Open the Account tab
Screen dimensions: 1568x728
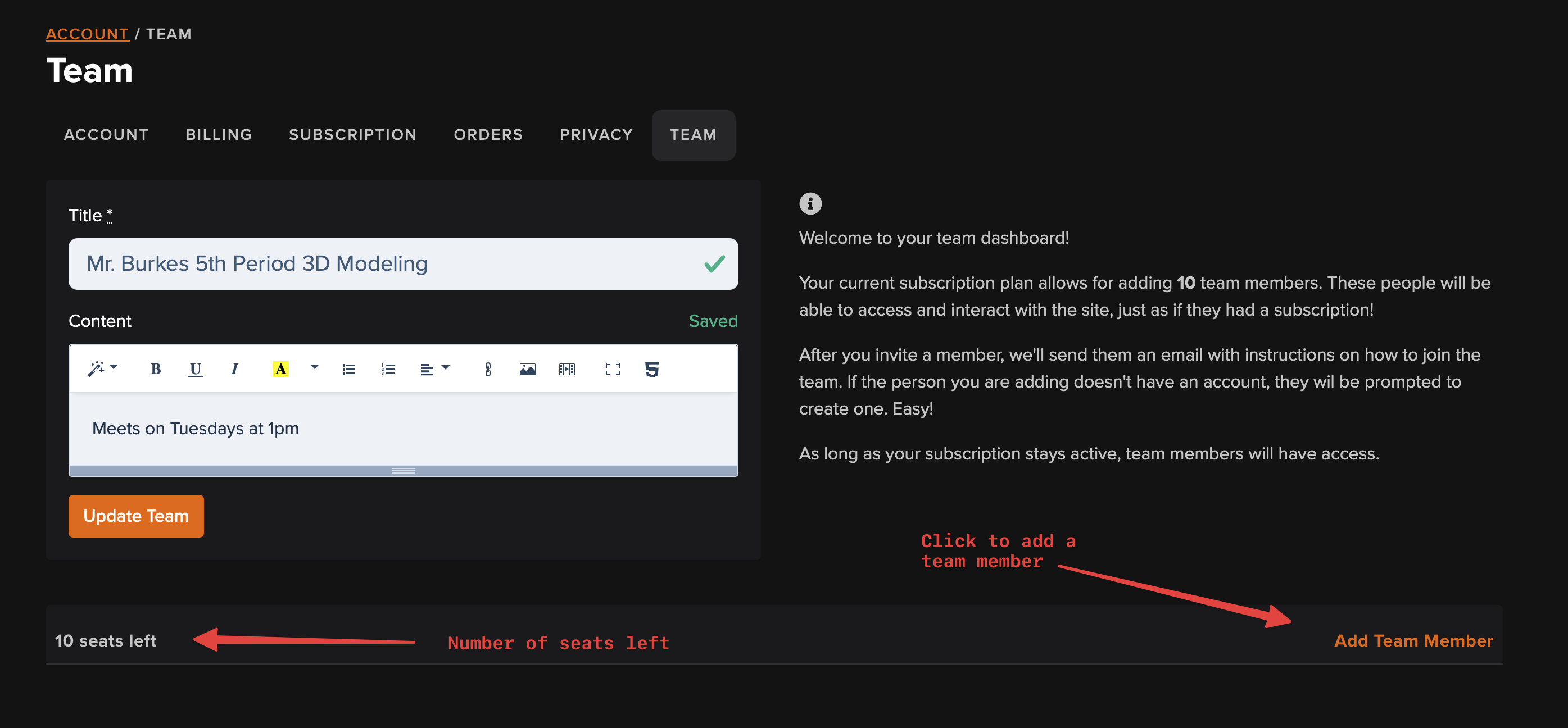(107, 134)
